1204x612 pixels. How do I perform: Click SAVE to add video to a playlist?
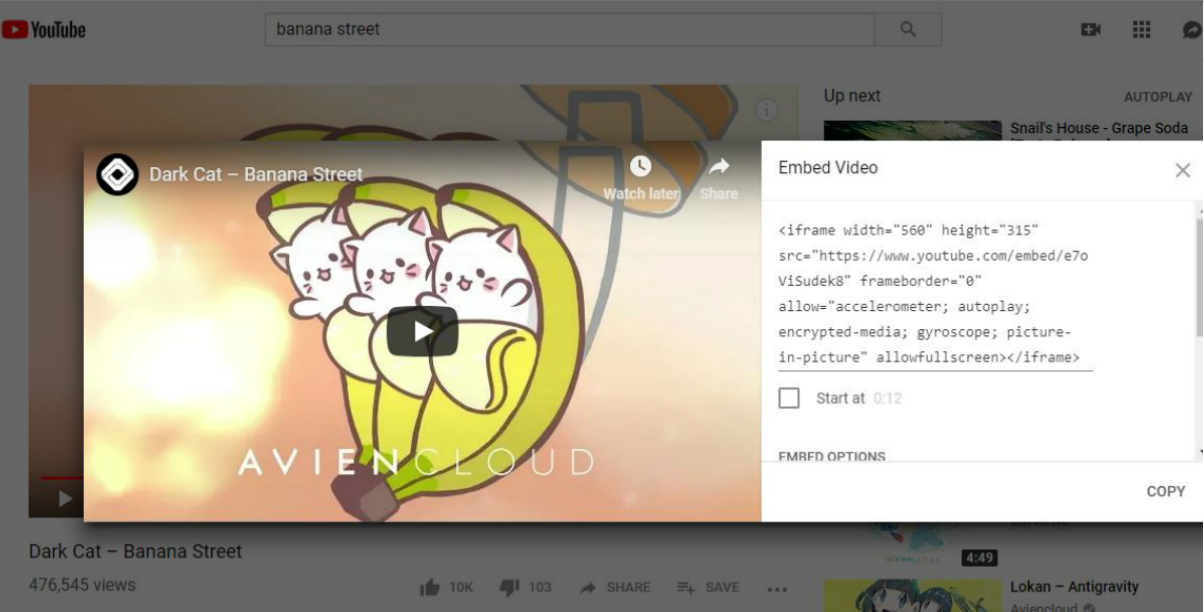pyautogui.click(x=708, y=587)
